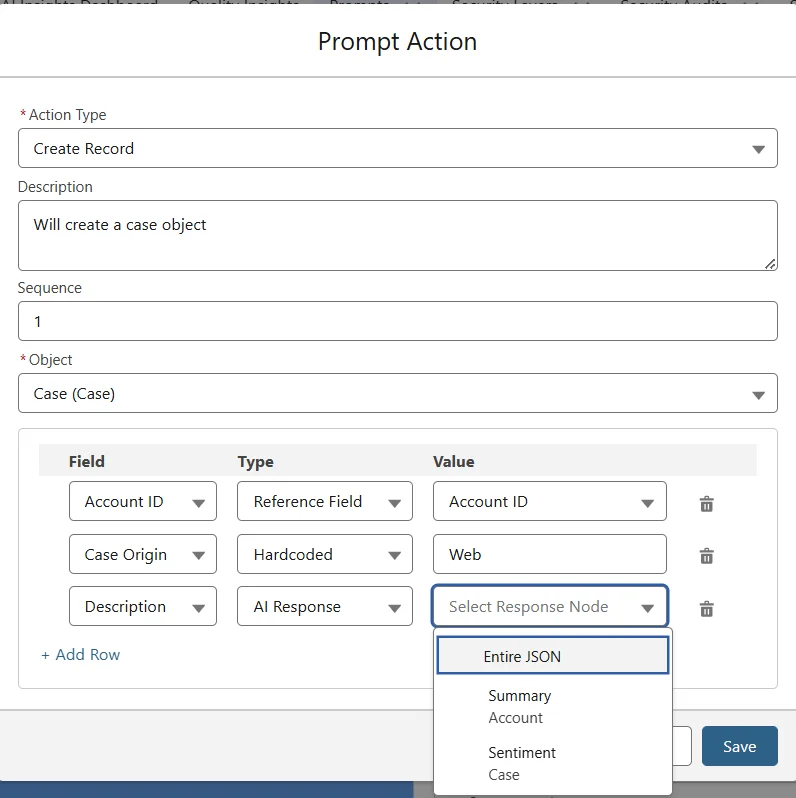This screenshot has height=798, width=796.
Task: Delete the Account ID field row
Action: point(706,504)
